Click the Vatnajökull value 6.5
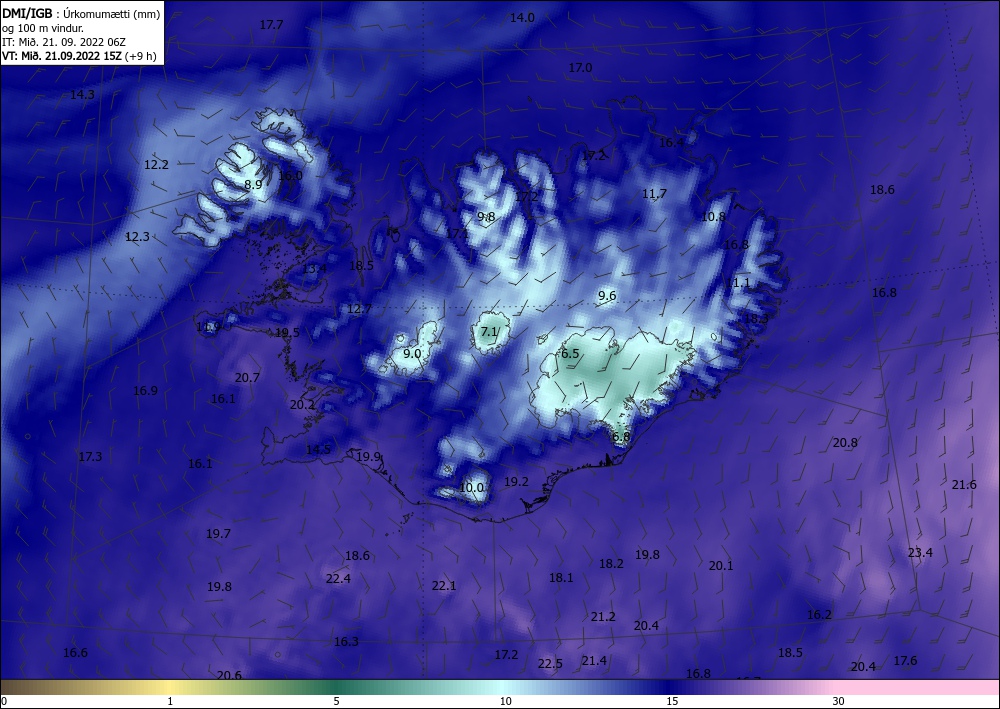This screenshot has width=1000, height=709. click(x=570, y=354)
